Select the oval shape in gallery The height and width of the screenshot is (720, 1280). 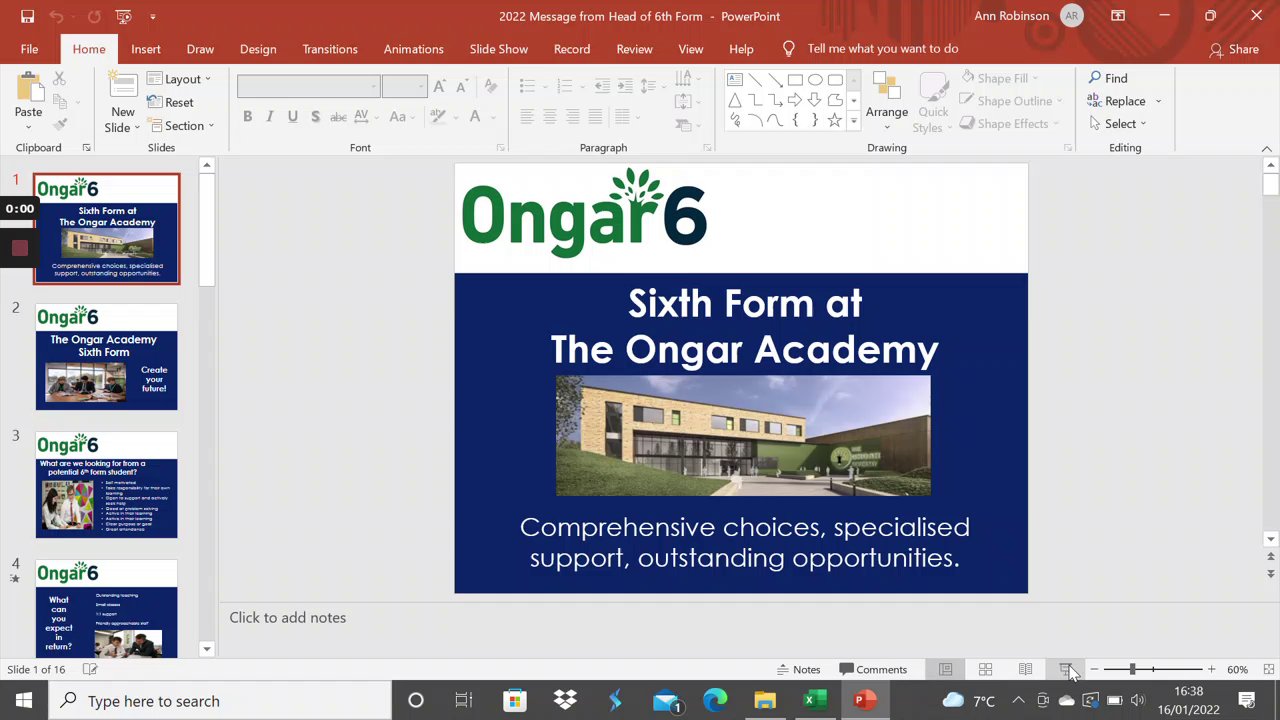(815, 80)
